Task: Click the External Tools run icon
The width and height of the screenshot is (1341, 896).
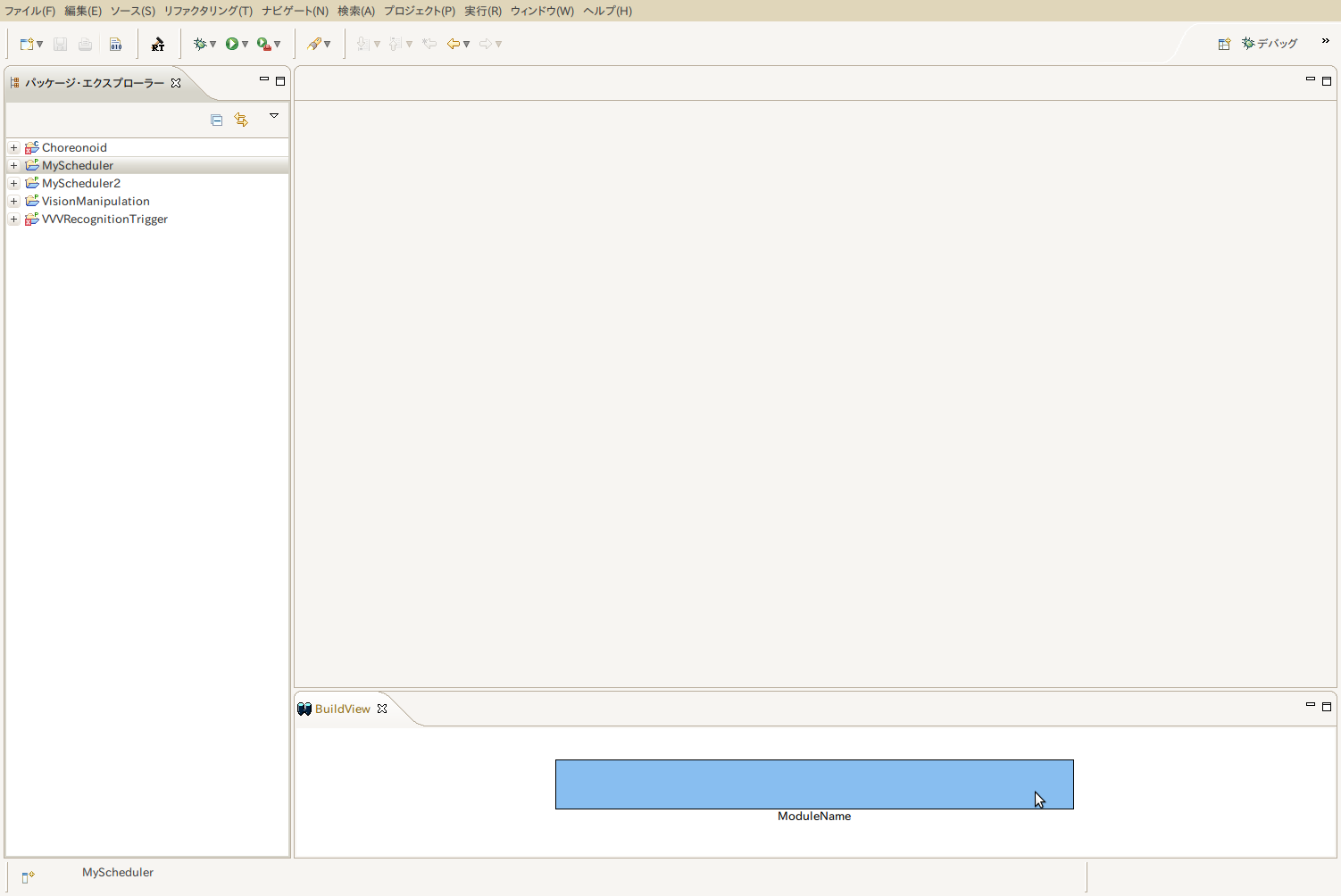Action: (263, 44)
